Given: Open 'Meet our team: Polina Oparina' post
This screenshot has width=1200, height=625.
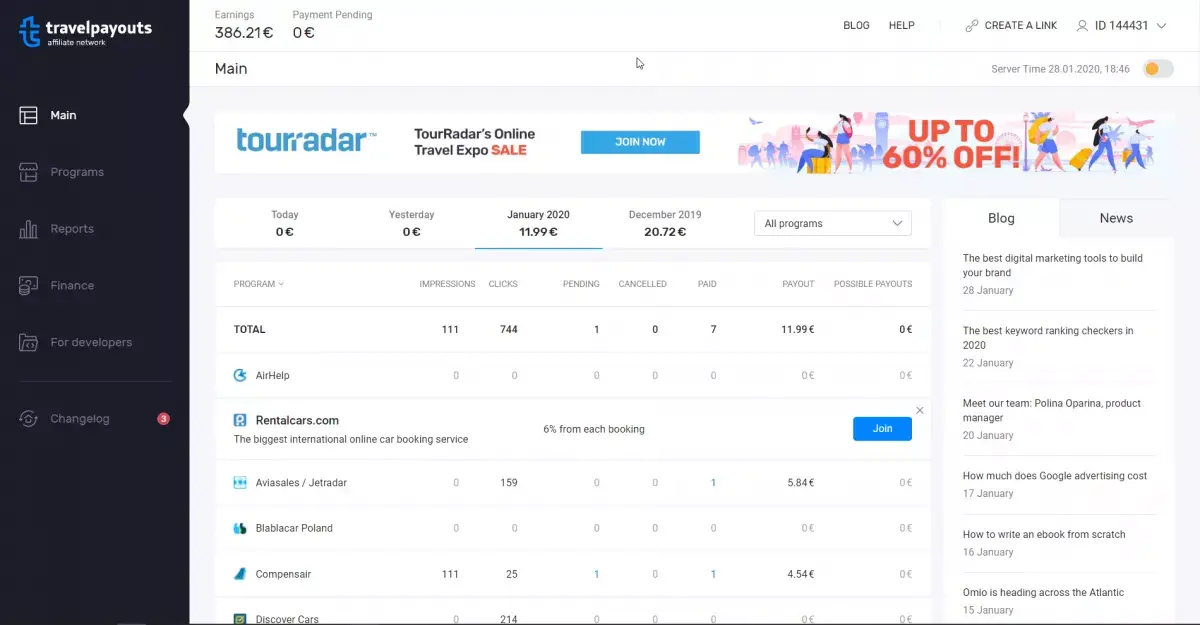Looking at the screenshot, I should 1052,411.
